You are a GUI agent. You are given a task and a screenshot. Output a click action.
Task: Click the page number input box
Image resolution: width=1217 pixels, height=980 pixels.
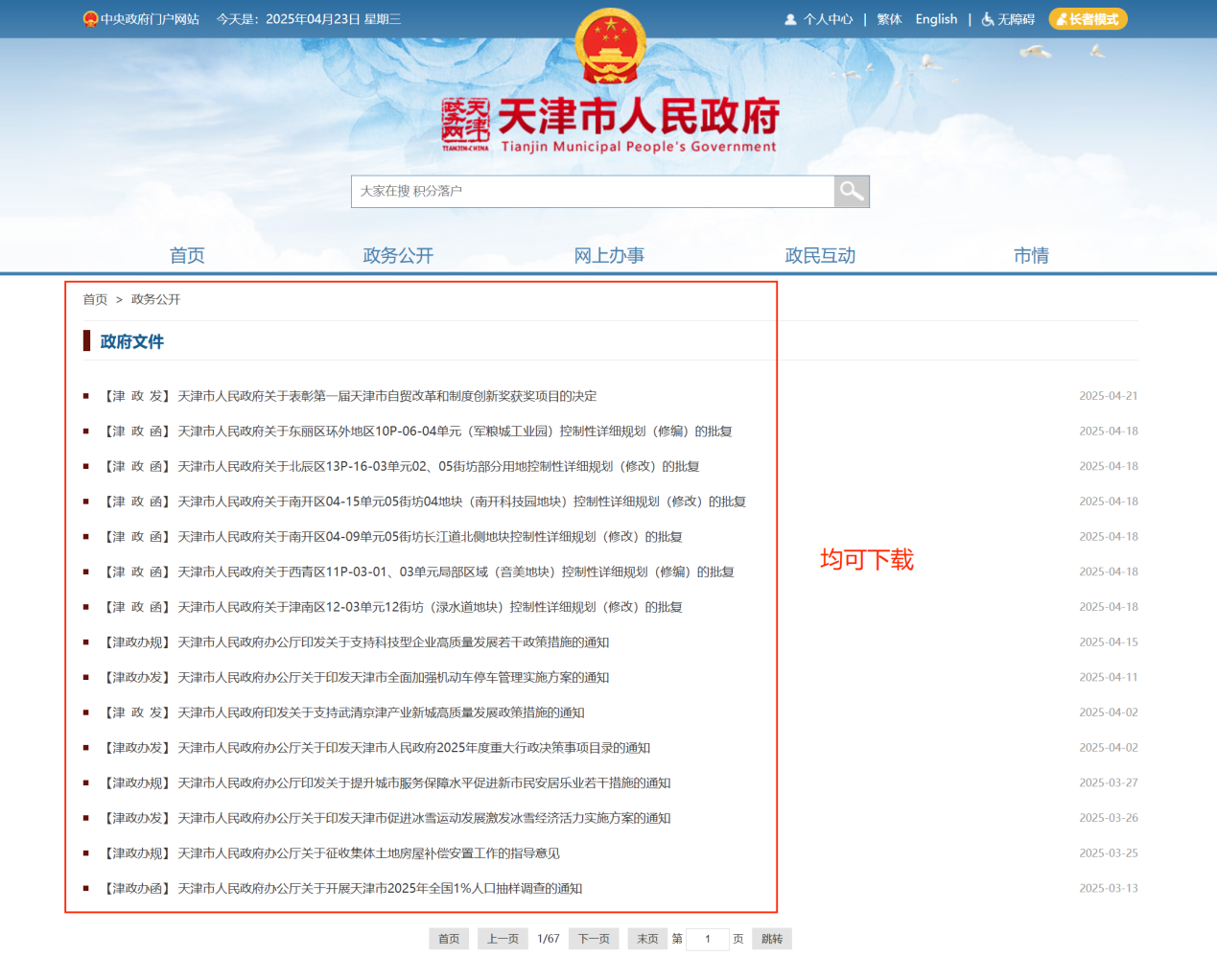[x=708, y=939]
